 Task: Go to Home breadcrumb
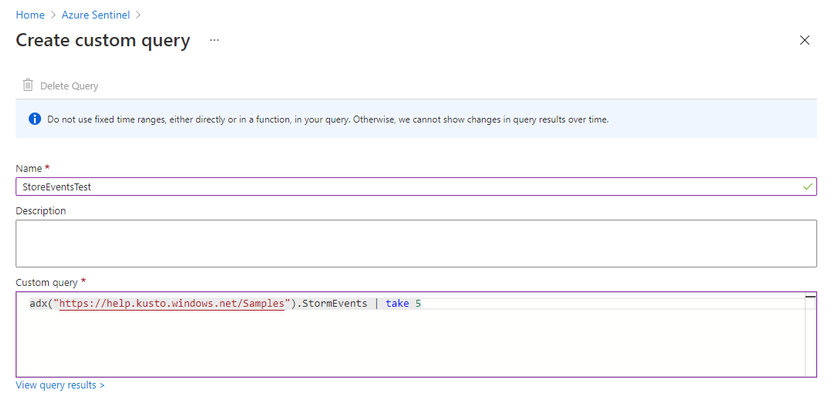coord(30,15)
